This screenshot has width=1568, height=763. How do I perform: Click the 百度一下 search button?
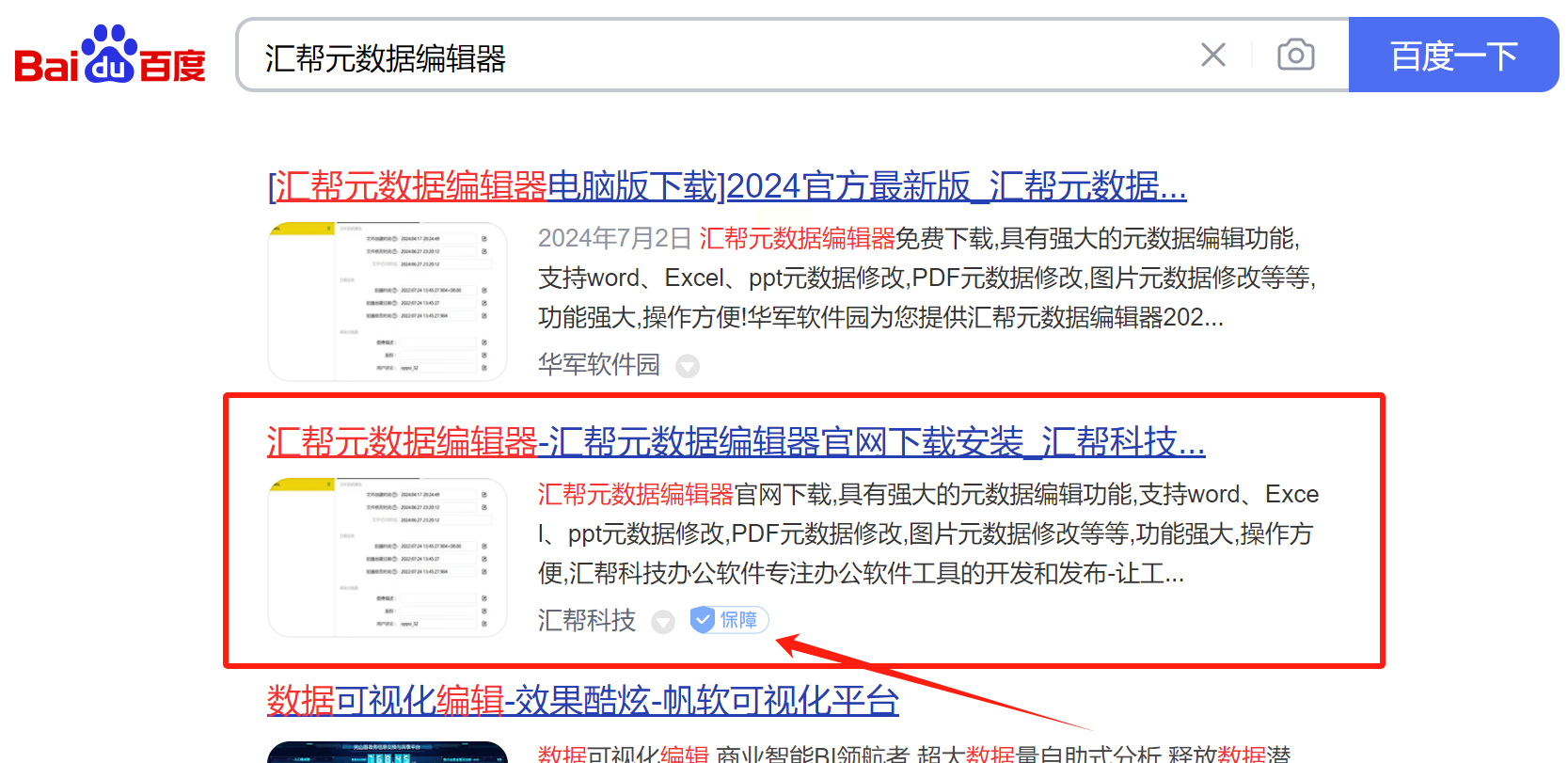click(1453, 55)
